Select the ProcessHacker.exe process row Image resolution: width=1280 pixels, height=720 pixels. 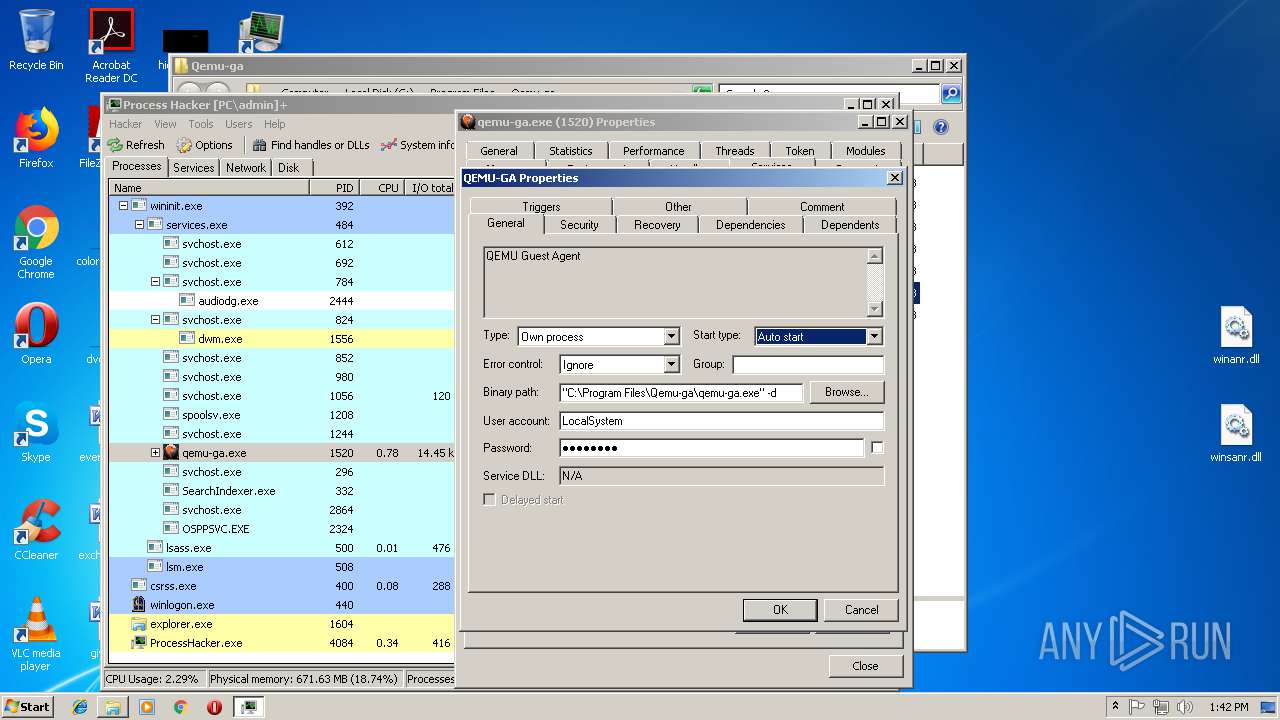(281, 642)
